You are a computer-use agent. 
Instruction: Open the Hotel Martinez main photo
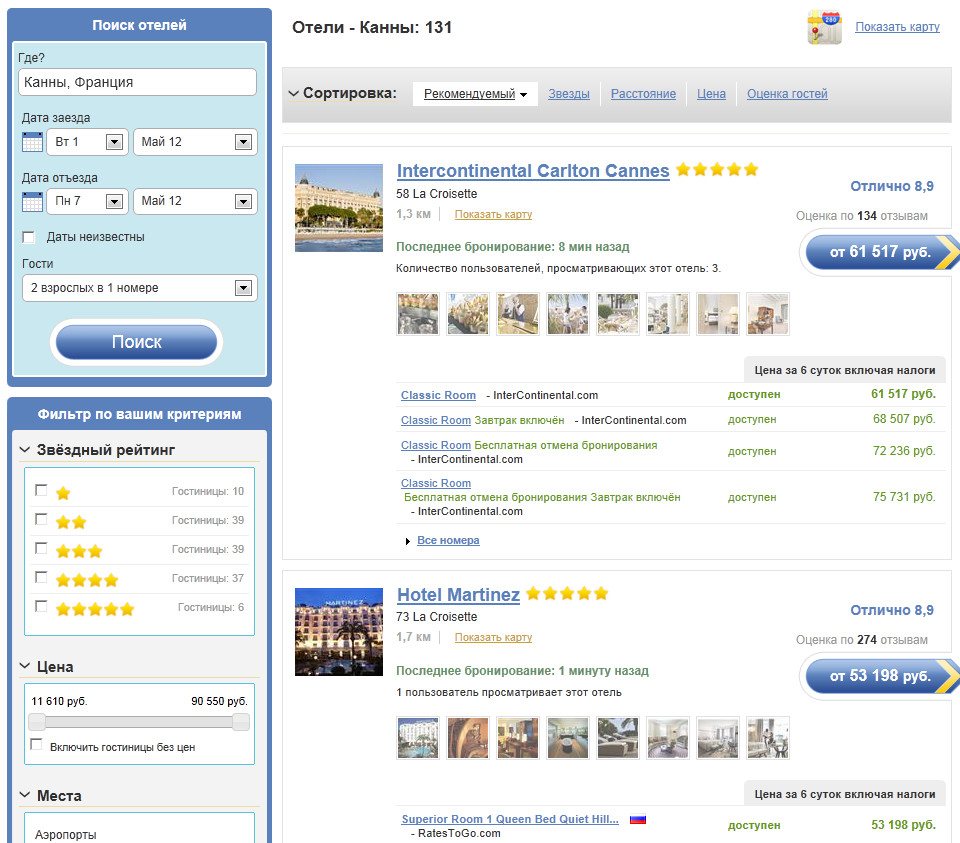(339, 632)
